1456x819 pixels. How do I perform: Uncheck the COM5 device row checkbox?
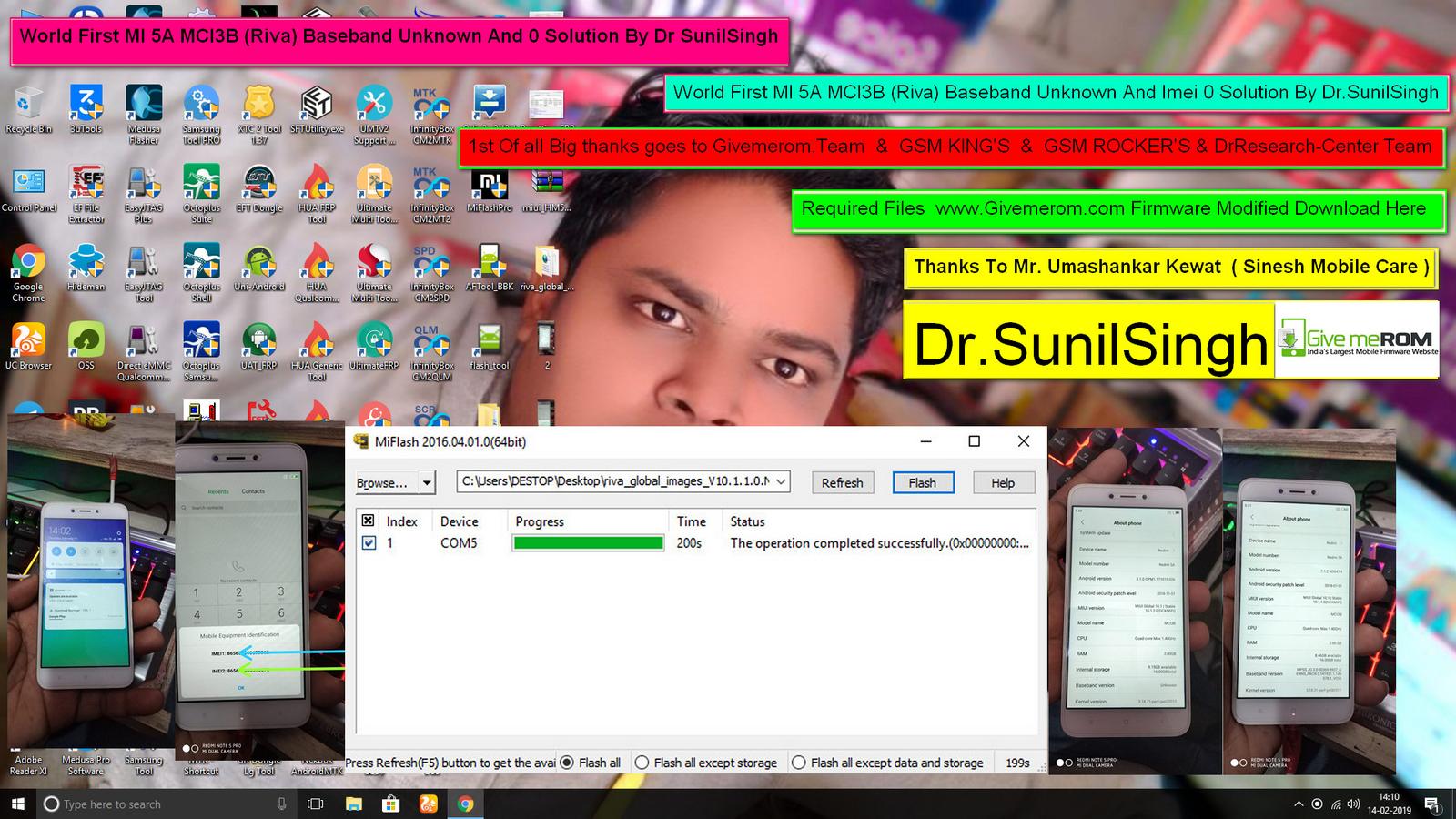(368, 542)
